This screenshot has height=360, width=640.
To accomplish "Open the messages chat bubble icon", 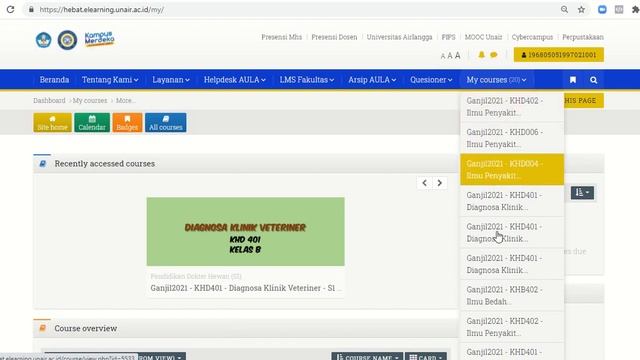I will [494, 55].
